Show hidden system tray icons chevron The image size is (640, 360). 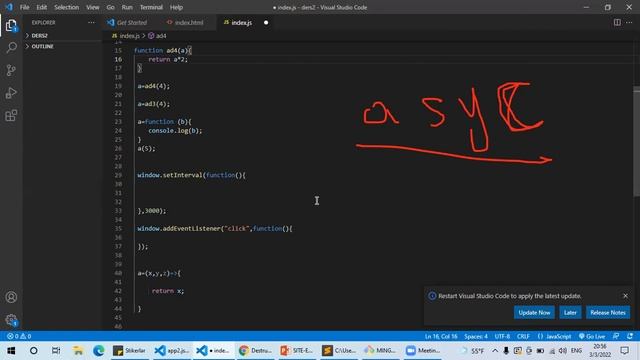click(495, 351)
